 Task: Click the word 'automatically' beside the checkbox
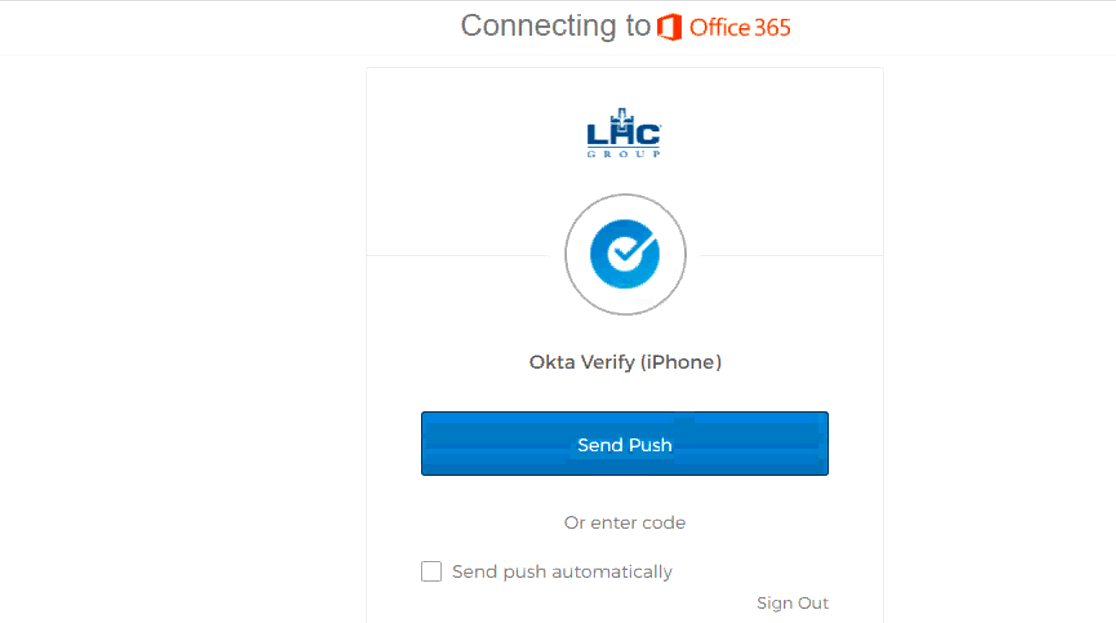612,572
